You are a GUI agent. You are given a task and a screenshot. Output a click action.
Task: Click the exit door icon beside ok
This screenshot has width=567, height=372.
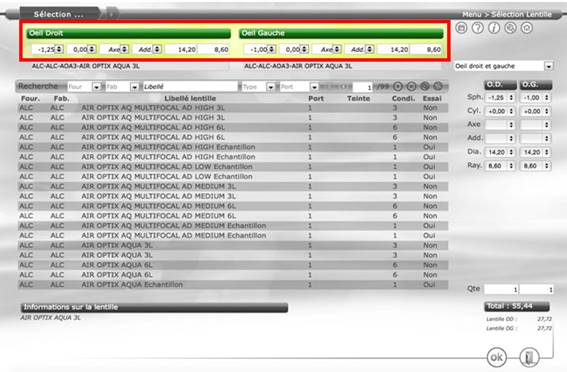pyautogui.click(x=529, y=357)
